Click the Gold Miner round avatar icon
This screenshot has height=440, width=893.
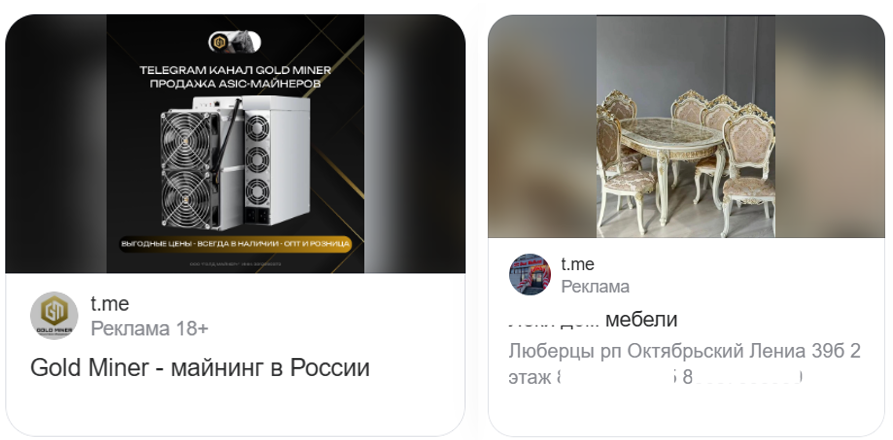point(54,315)
